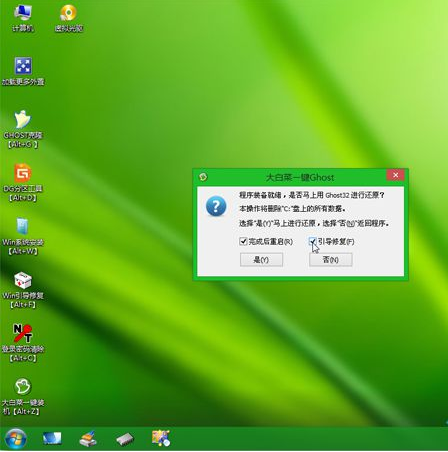Click warning text about deleting C: data

(292, 209)
